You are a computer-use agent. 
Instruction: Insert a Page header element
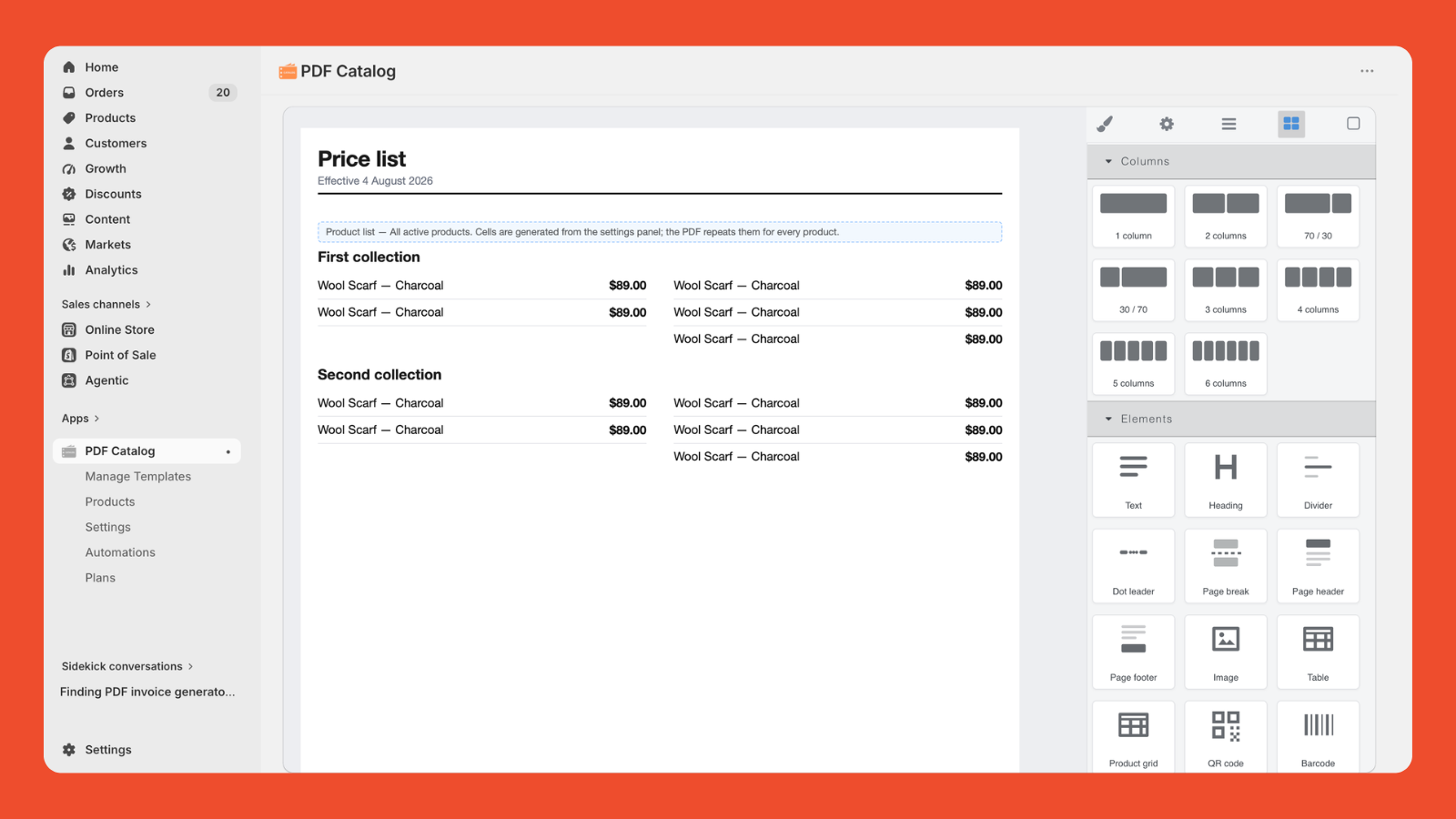[1318, 566]
